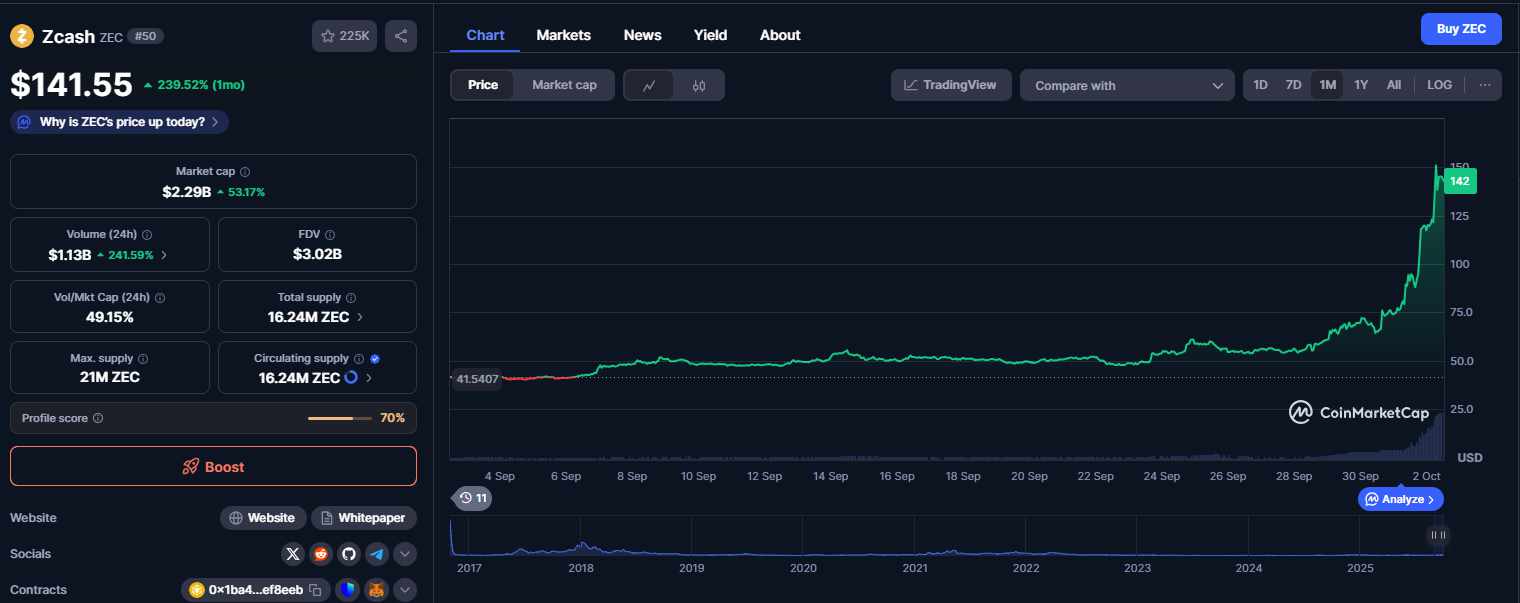This screenshot has width=1520, height=603.
Task: Select the line chart style icon
Action: click(x=649, y=85)
